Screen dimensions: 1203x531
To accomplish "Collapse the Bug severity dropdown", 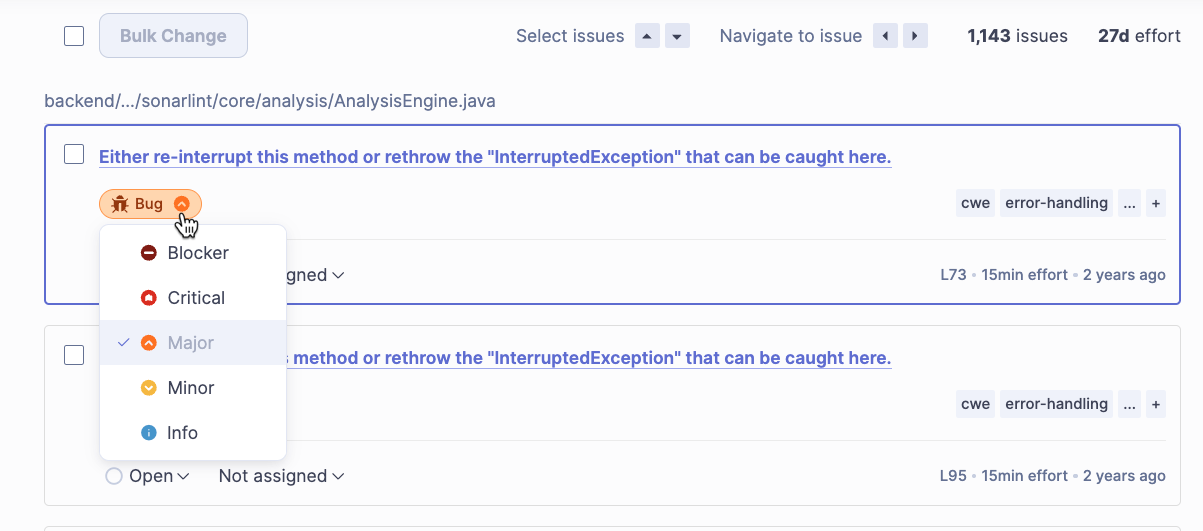I will pos(181,204).
